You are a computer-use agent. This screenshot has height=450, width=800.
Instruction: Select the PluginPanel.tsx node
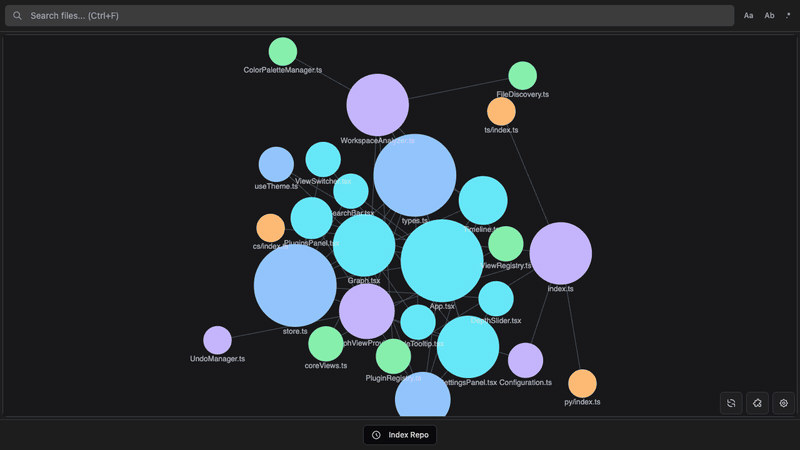(x=311, y=218)
